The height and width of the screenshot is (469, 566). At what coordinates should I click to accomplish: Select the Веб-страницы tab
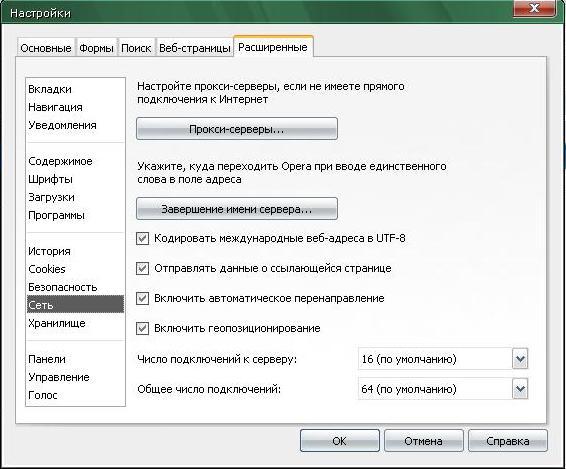195,48
